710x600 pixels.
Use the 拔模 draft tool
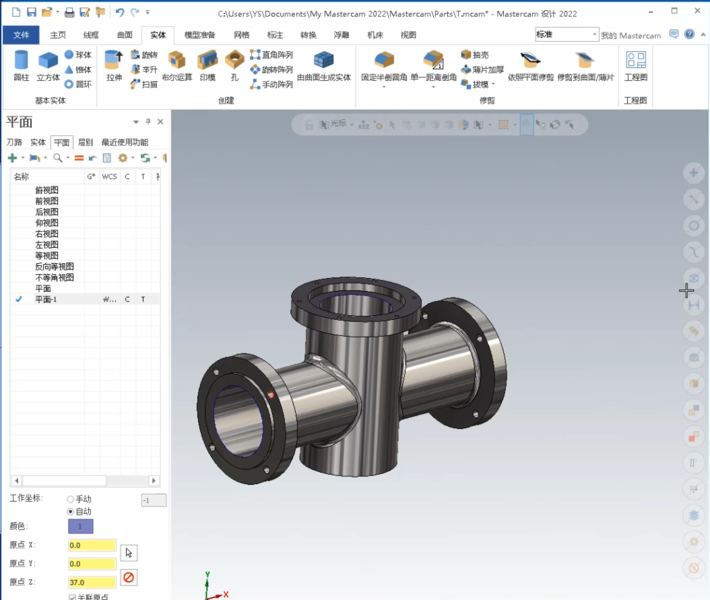click(x=475, y=84)
